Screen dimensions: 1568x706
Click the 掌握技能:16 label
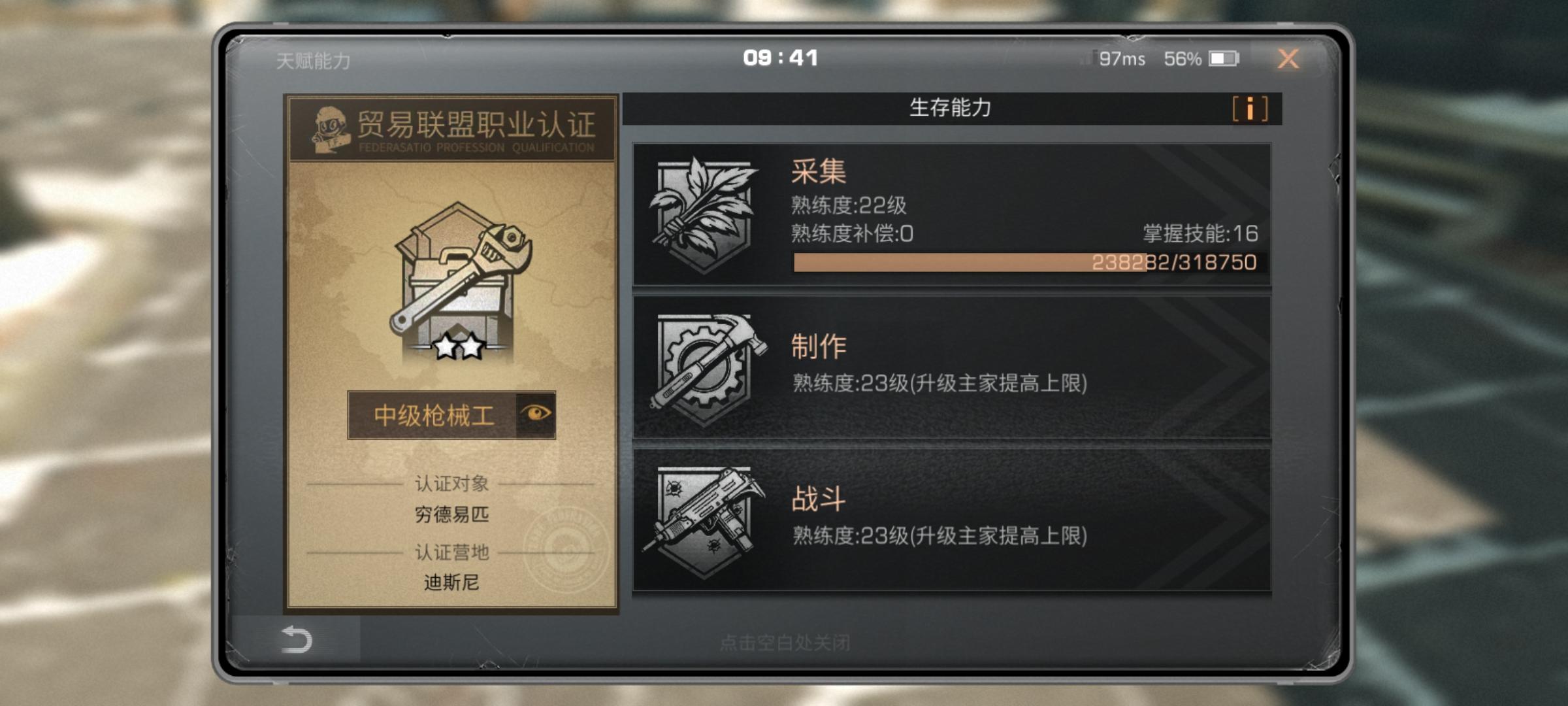(1200, 233)
